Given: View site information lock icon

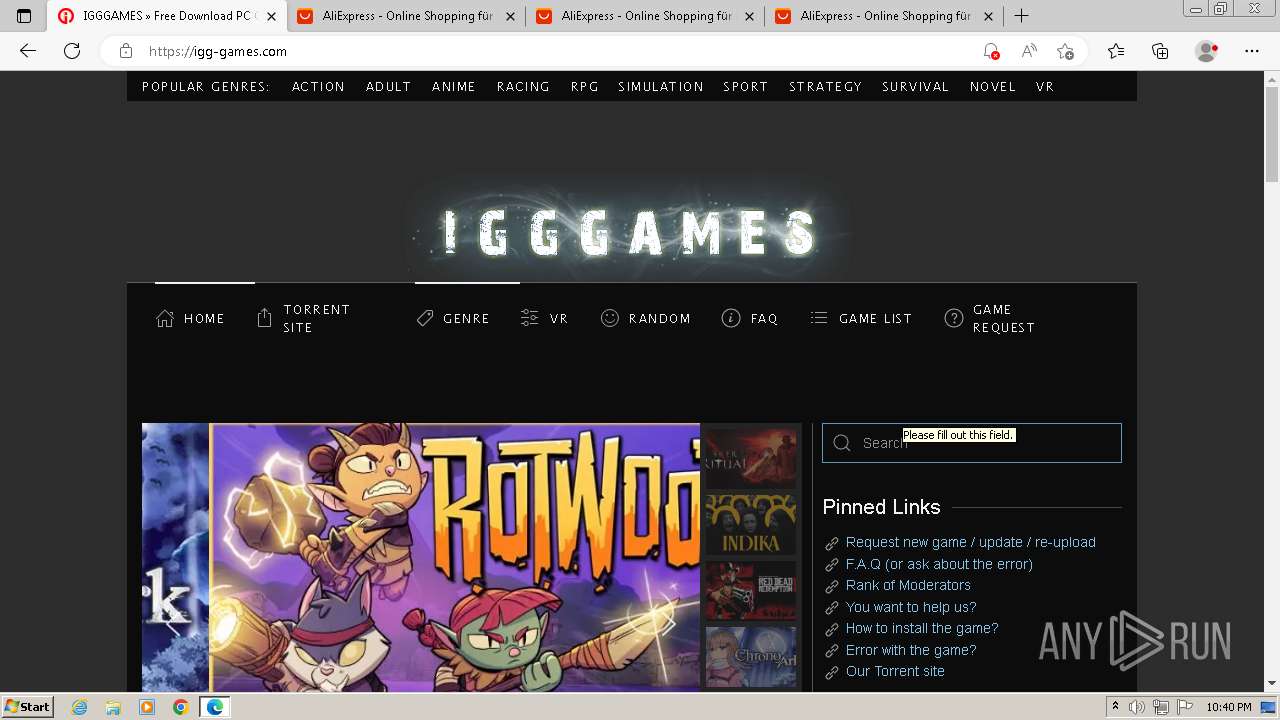Looking at the screenshot, I should pos(125,51).
